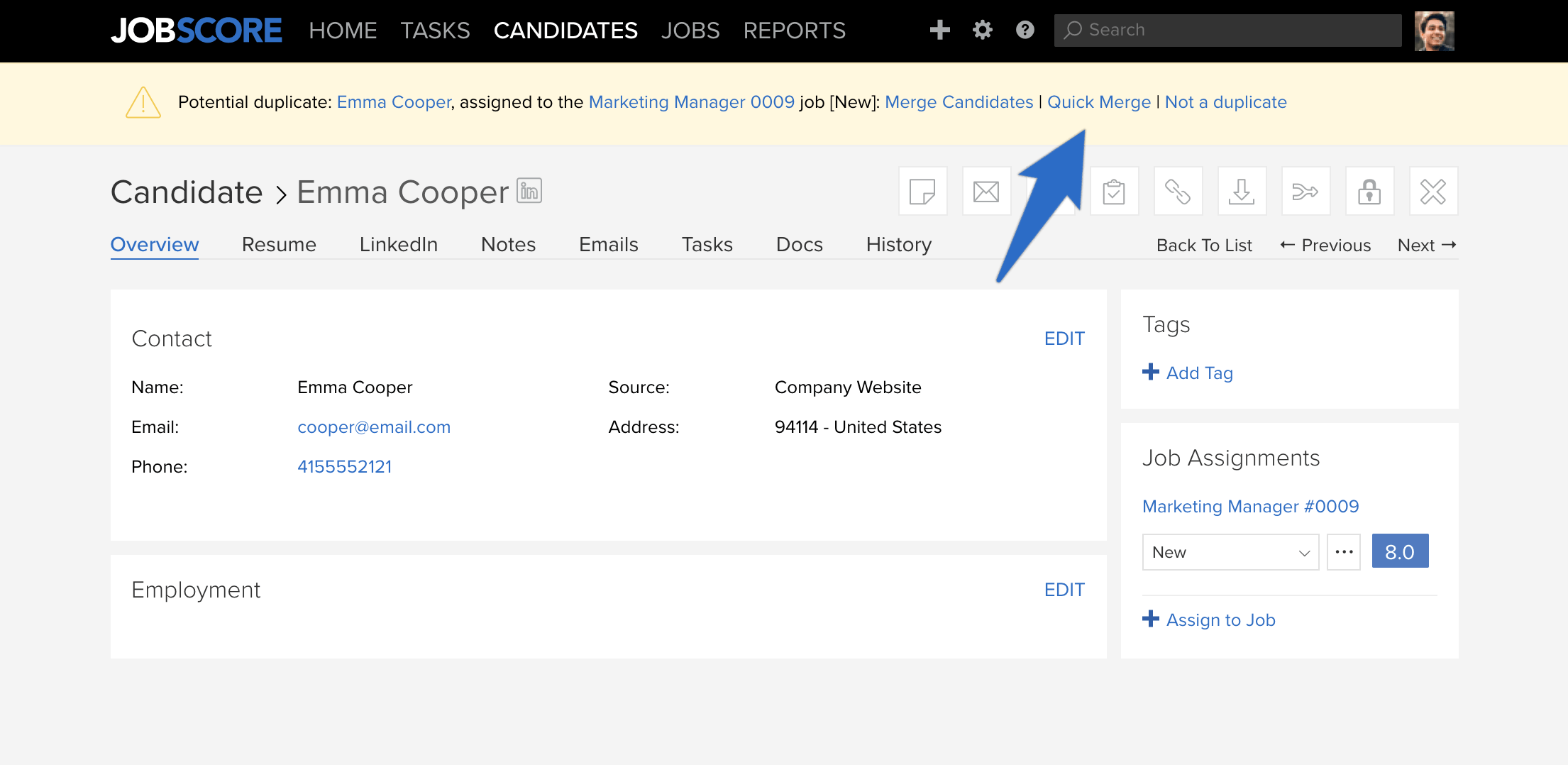Switch to the Resume tab
Screen dimensions: 1568x765
pyautogui.click(x=279, y=244)
